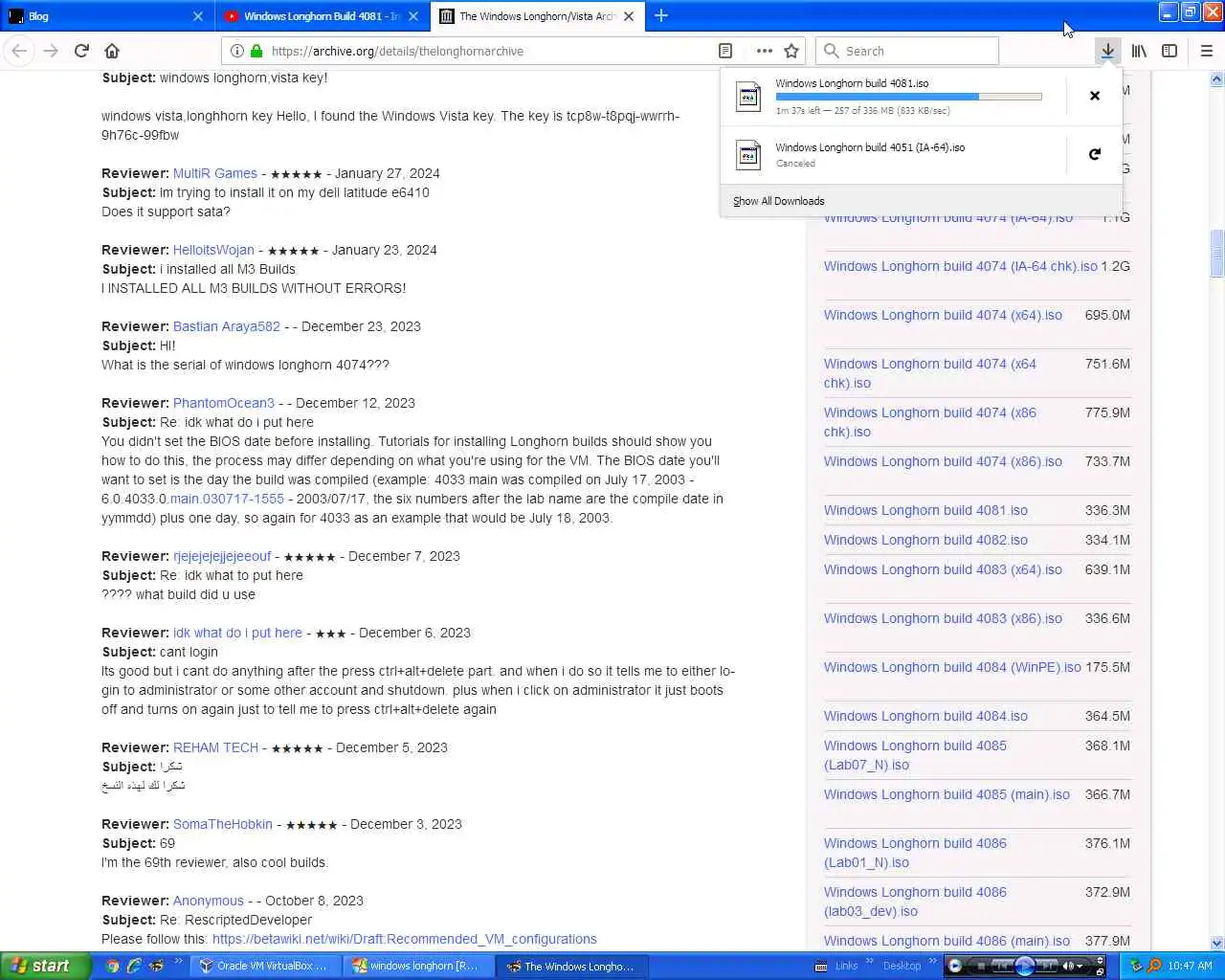Screen dimensions: 1225x980
Task: Launch Chrome from Quick Launch
Action: [113, 966]
